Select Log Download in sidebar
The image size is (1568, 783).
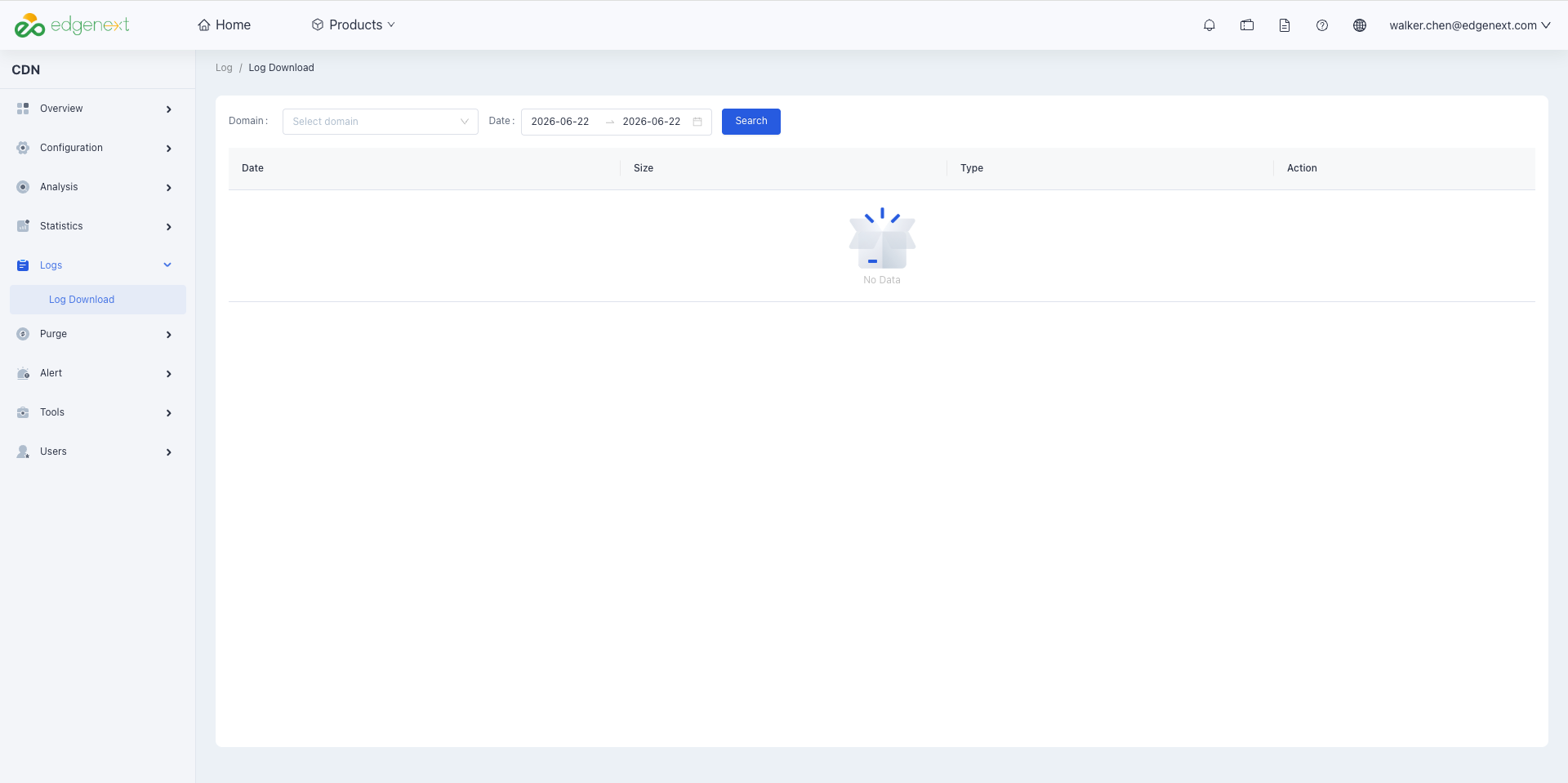[98, 300]
